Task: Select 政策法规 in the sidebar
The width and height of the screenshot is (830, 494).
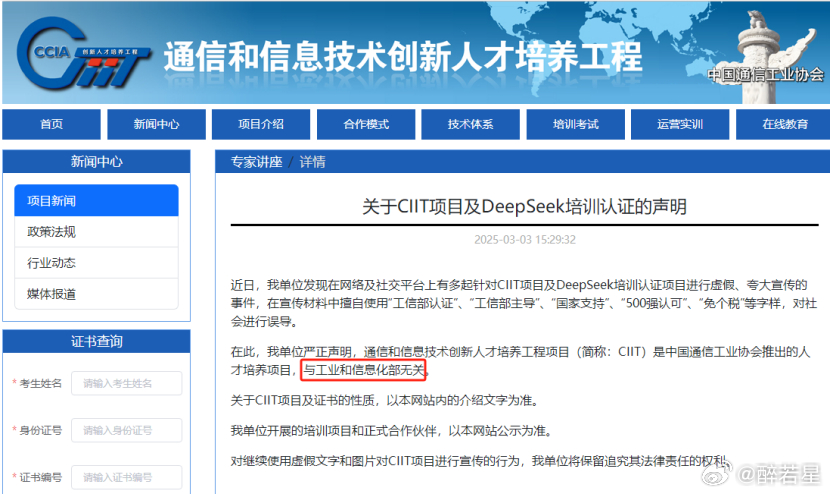Action: (x=96, y=232)
